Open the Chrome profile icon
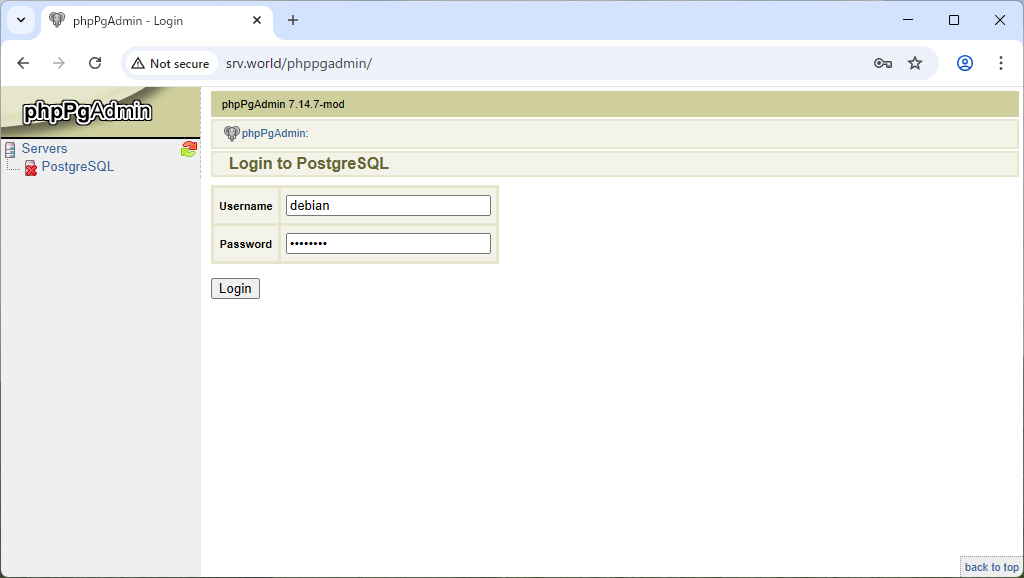This screenshot has height=578, width=1024. 965,63
